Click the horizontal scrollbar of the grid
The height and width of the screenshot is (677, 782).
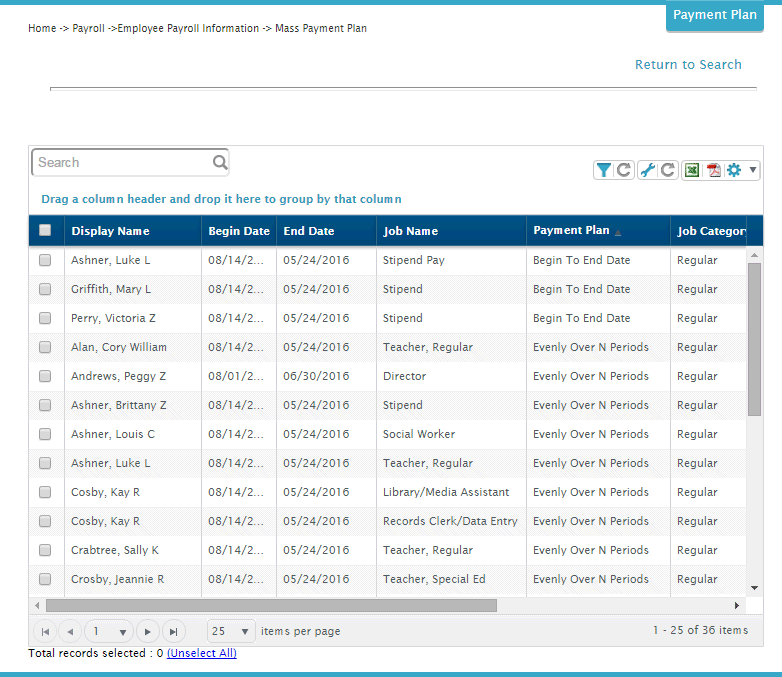(271, 605)
